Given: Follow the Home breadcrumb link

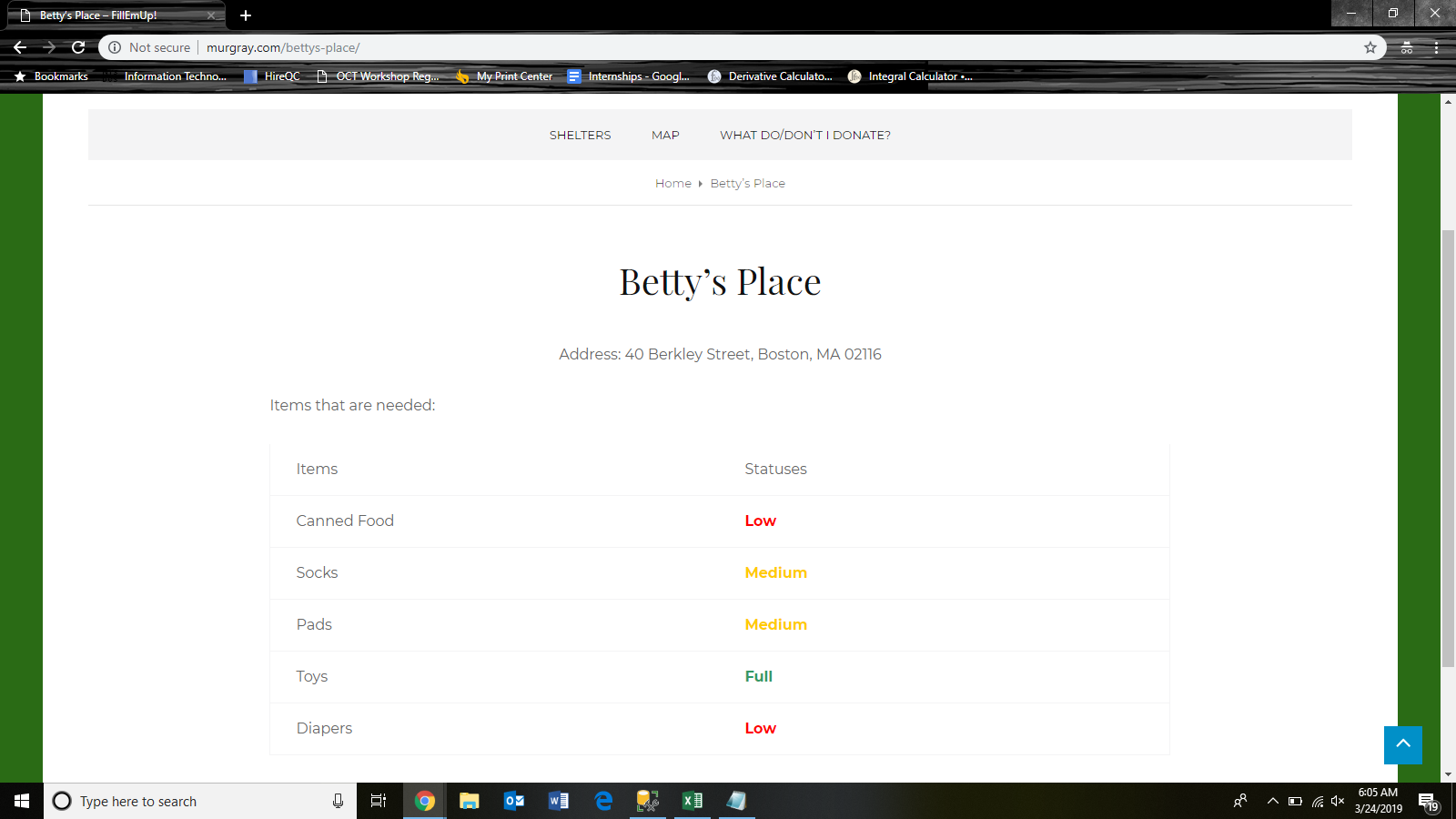Looking at the screenshot, I should [673, 183].
